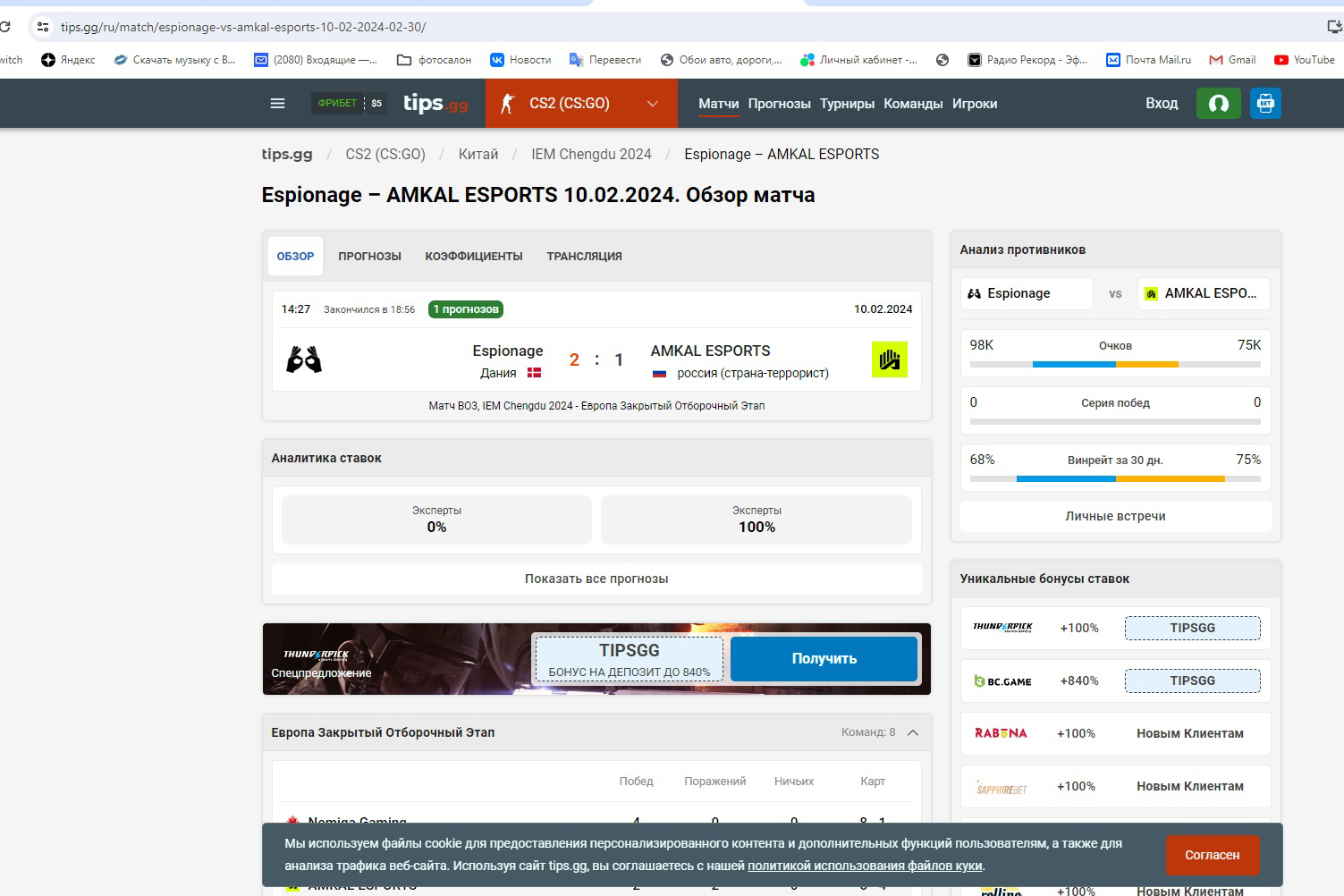Click Новым Клиентам offer for Sapphirebet
The height and width of the screenshot is (896, 1344).
pos(1190,786)
